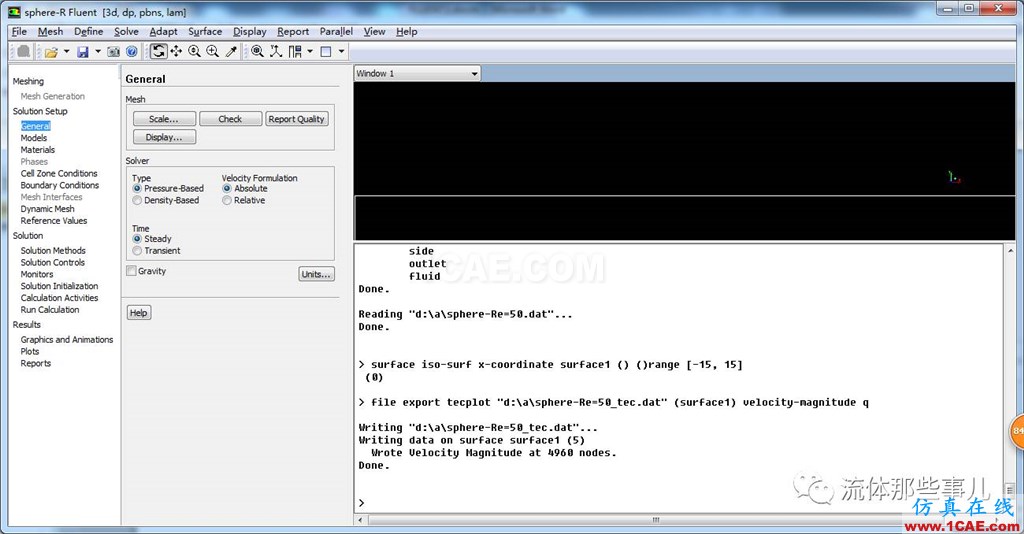
Task: Open the Display menu
Action: click(249, 31)
